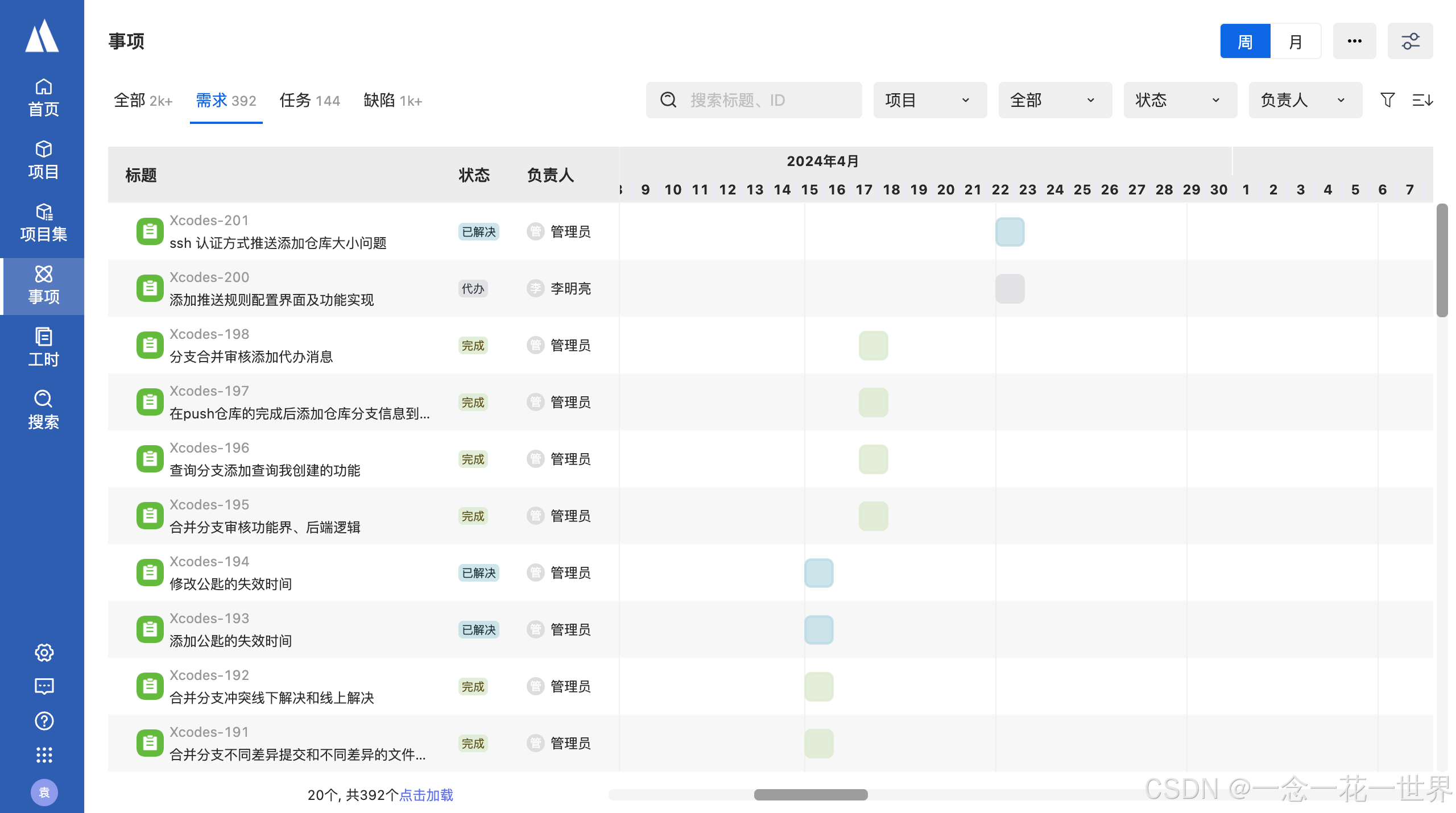Click the 点击加载 load more link
Viewport: 1456px width, 813px height.
426,795
